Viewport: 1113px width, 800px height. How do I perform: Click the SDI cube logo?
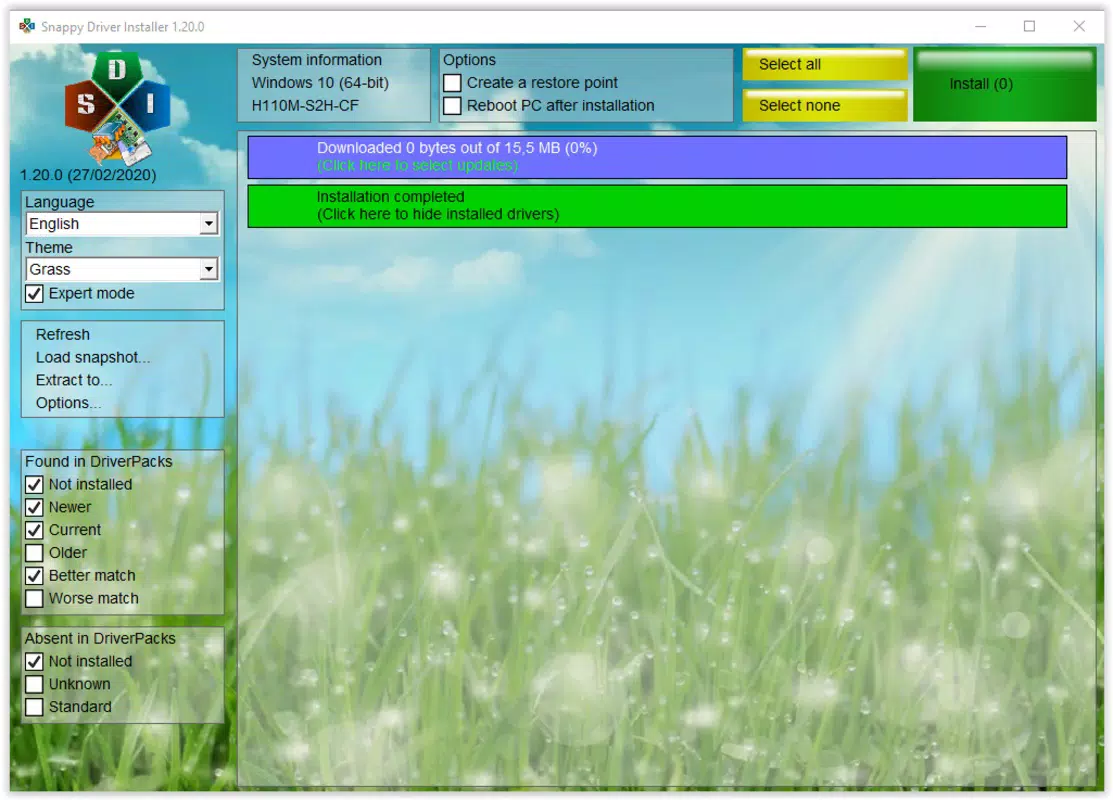point(118,106)
